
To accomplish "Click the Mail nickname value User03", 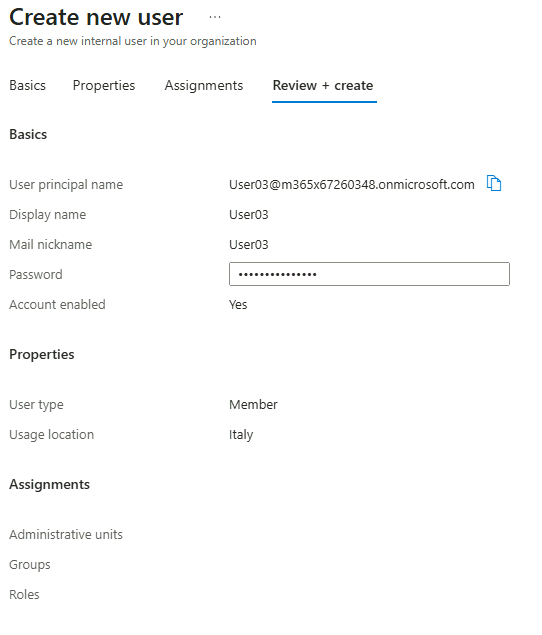I will click(x=249, y=245).
